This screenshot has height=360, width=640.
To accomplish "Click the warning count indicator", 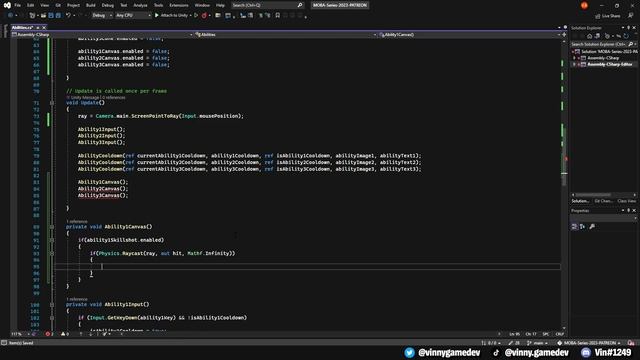I will [x=65, y=334].
